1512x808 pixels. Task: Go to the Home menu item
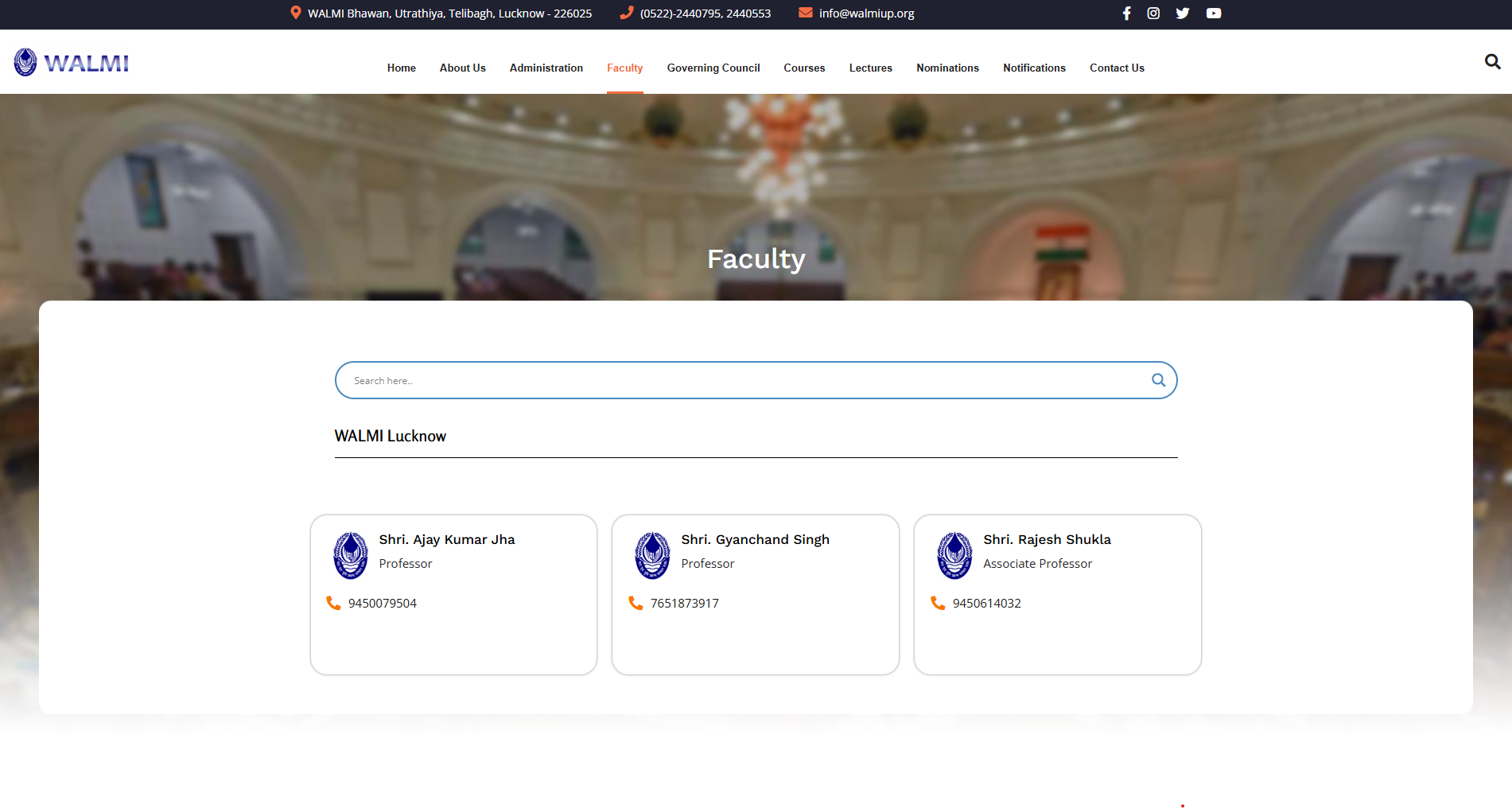tap(402, 68)
